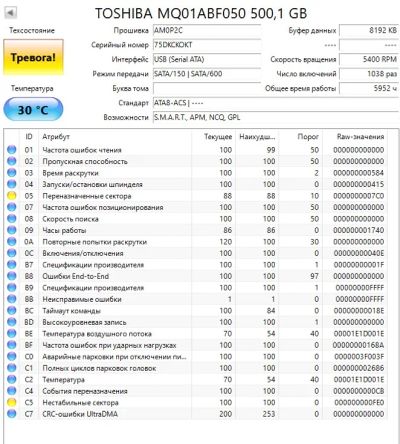Select the blue status icon for attribute B8
The image size is (400, 444).
pos(12,276)
